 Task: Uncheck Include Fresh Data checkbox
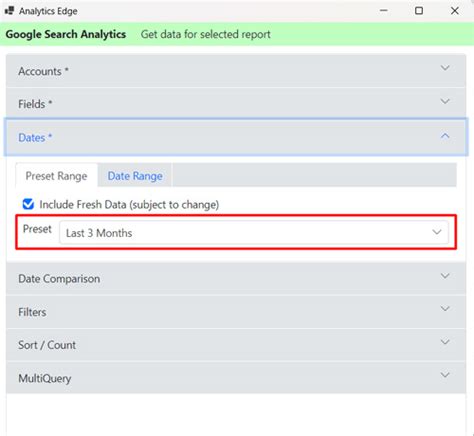coord(28,204)
